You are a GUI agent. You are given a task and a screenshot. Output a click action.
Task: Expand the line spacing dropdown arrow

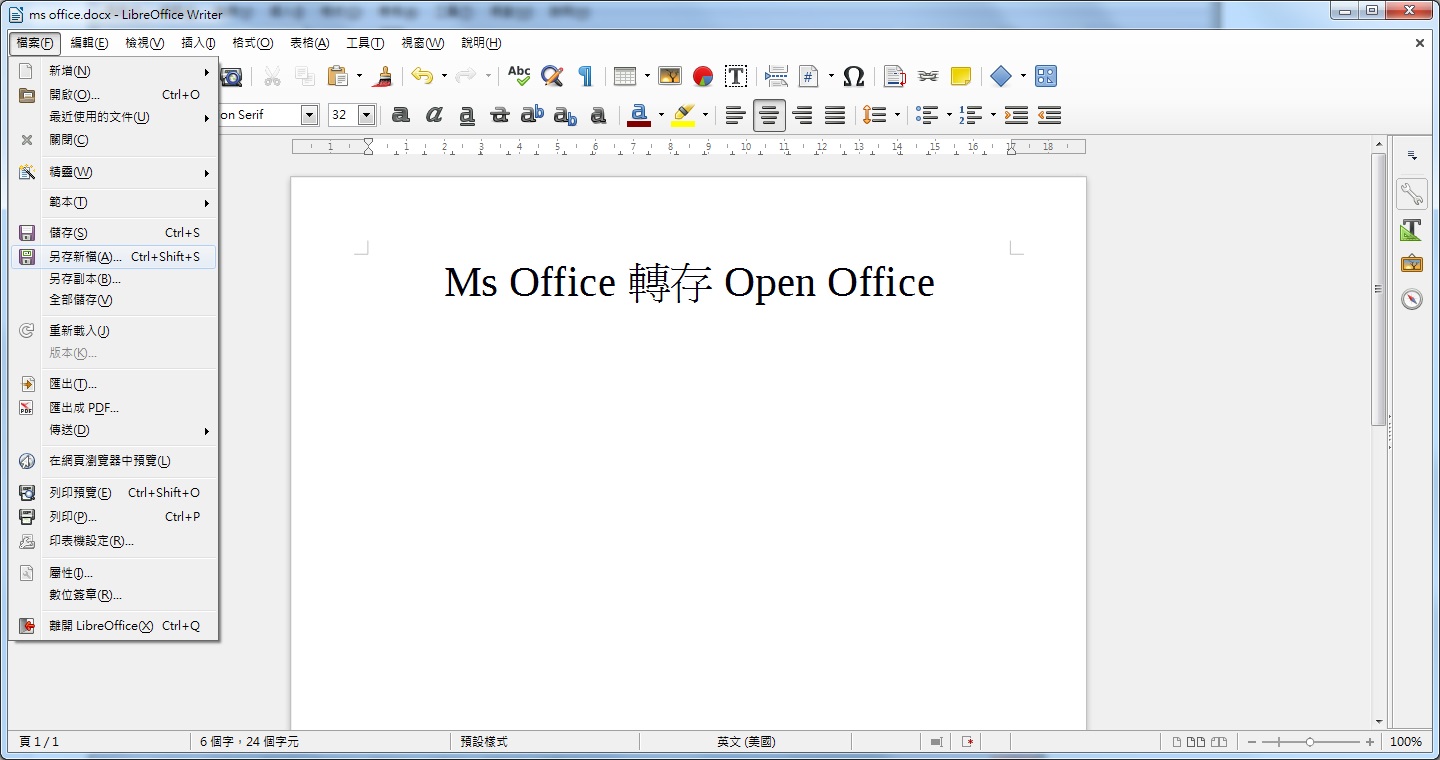[x=897, y=115]
